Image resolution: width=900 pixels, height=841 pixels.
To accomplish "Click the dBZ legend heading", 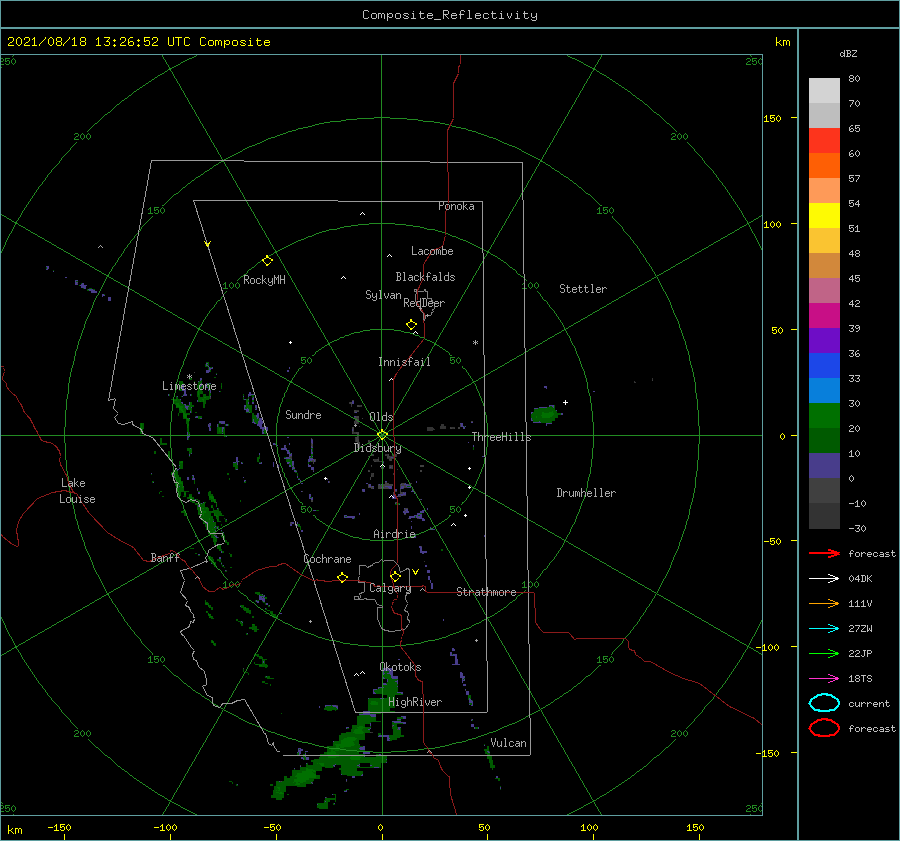I will (848, 53).
